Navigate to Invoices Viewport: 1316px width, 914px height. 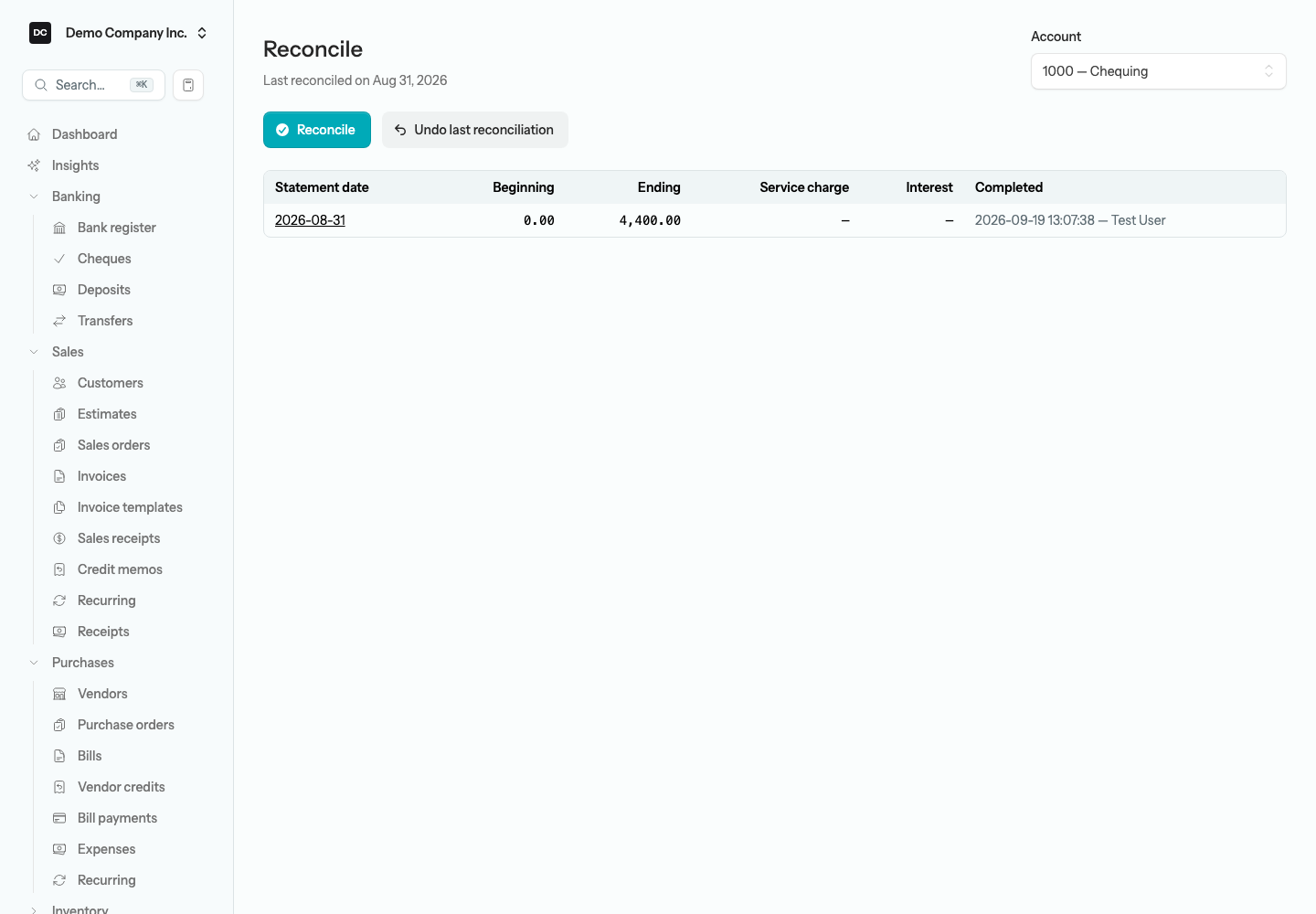pyautogui.click(x=101, y=476)
